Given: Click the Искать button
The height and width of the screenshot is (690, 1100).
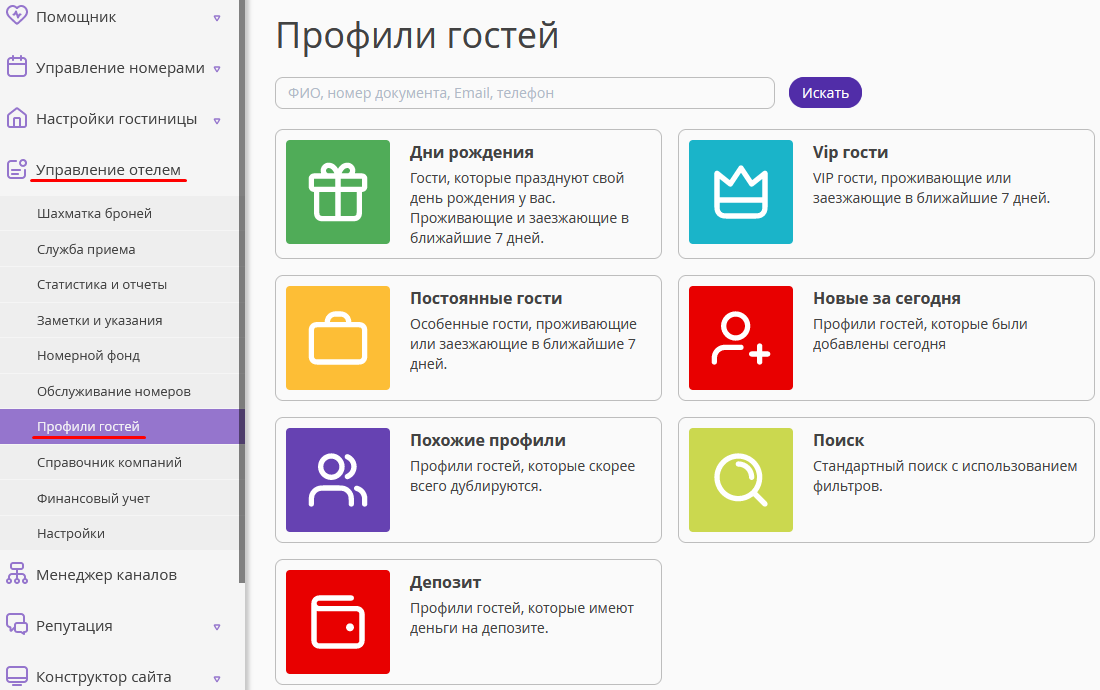Looking at the screenshot, I should pyautogui.click(x=825, y=93).
